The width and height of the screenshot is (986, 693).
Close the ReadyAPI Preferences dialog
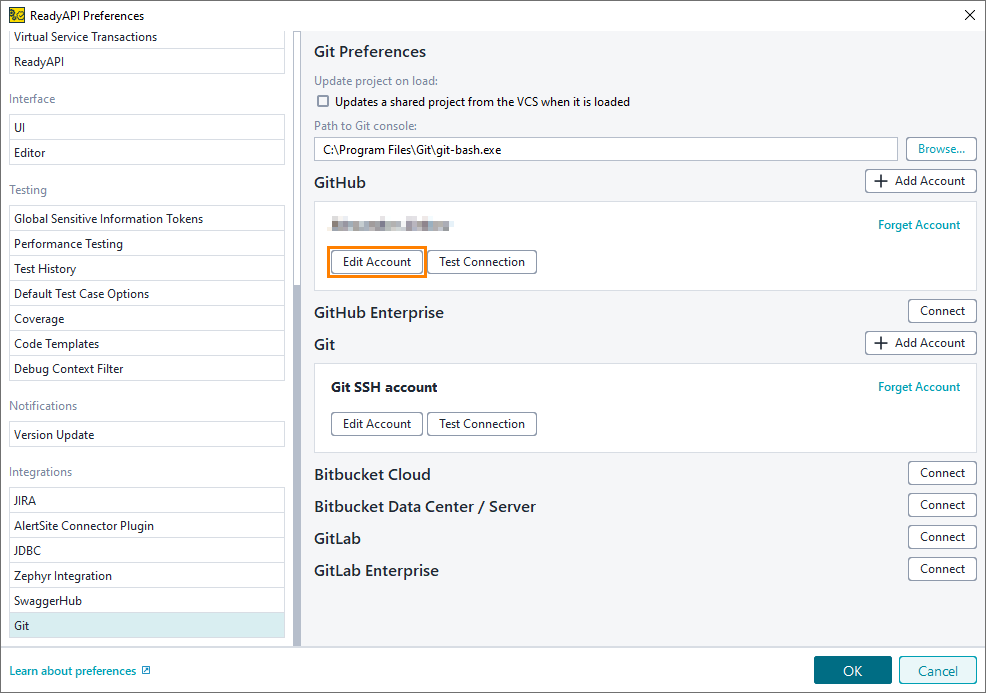[x=968, y=15]
